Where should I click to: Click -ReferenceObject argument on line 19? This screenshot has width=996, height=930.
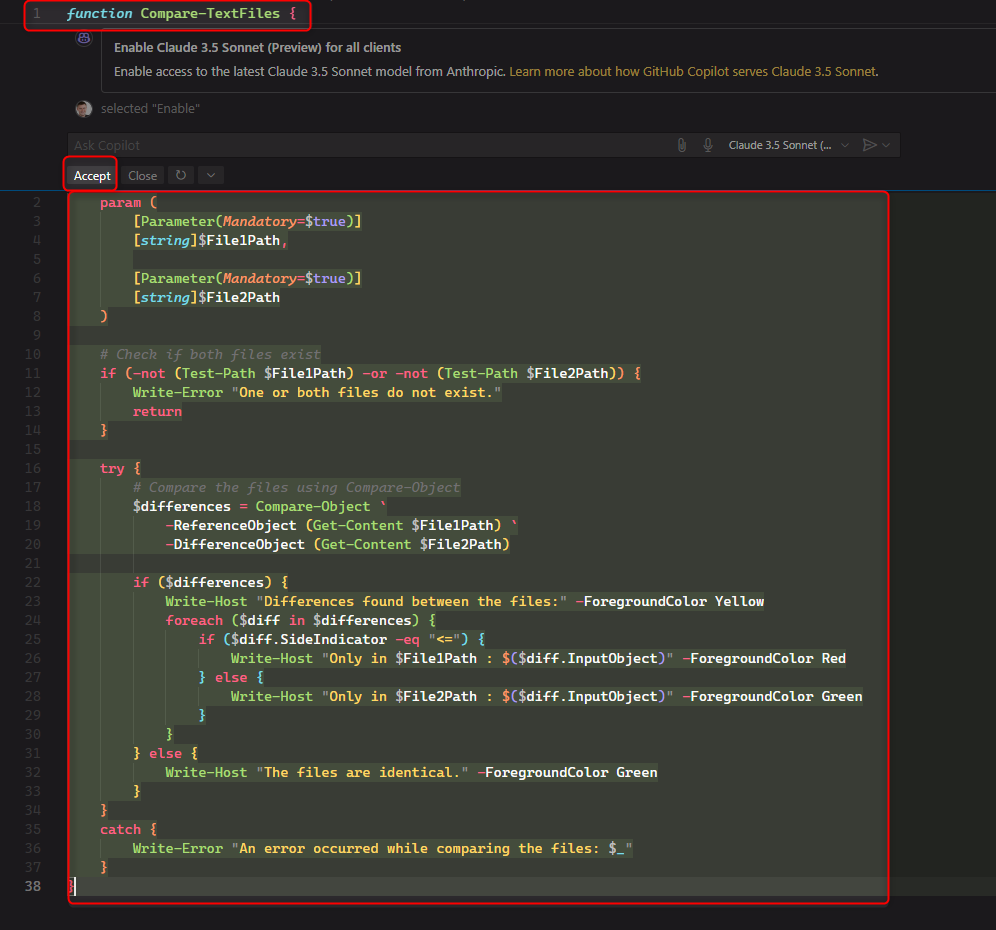point(341,525)
